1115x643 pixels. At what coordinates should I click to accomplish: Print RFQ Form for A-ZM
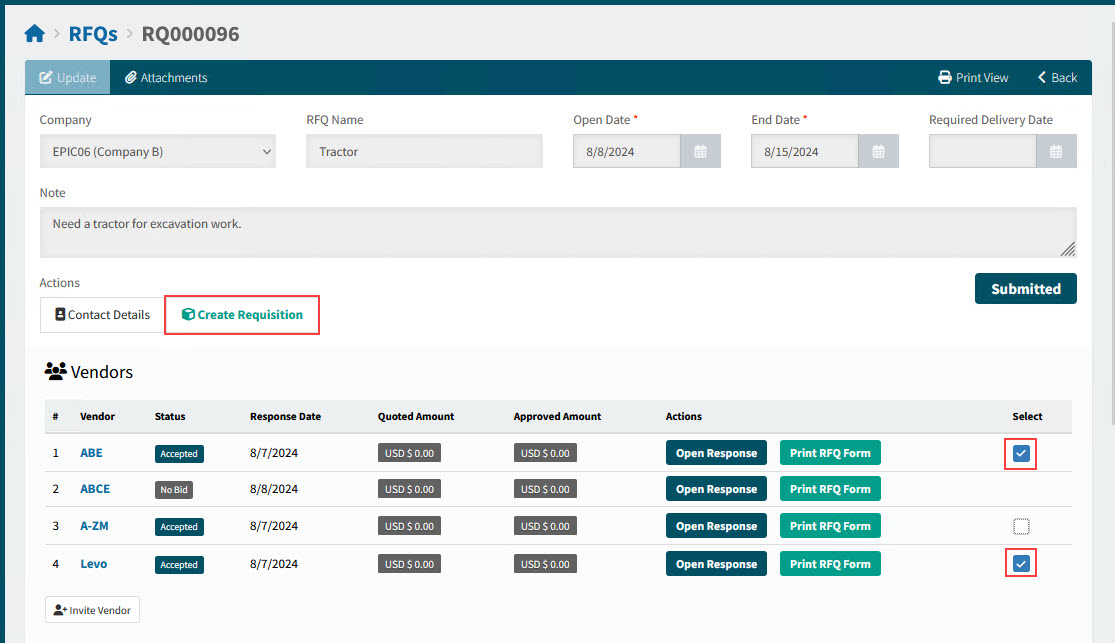830,526
